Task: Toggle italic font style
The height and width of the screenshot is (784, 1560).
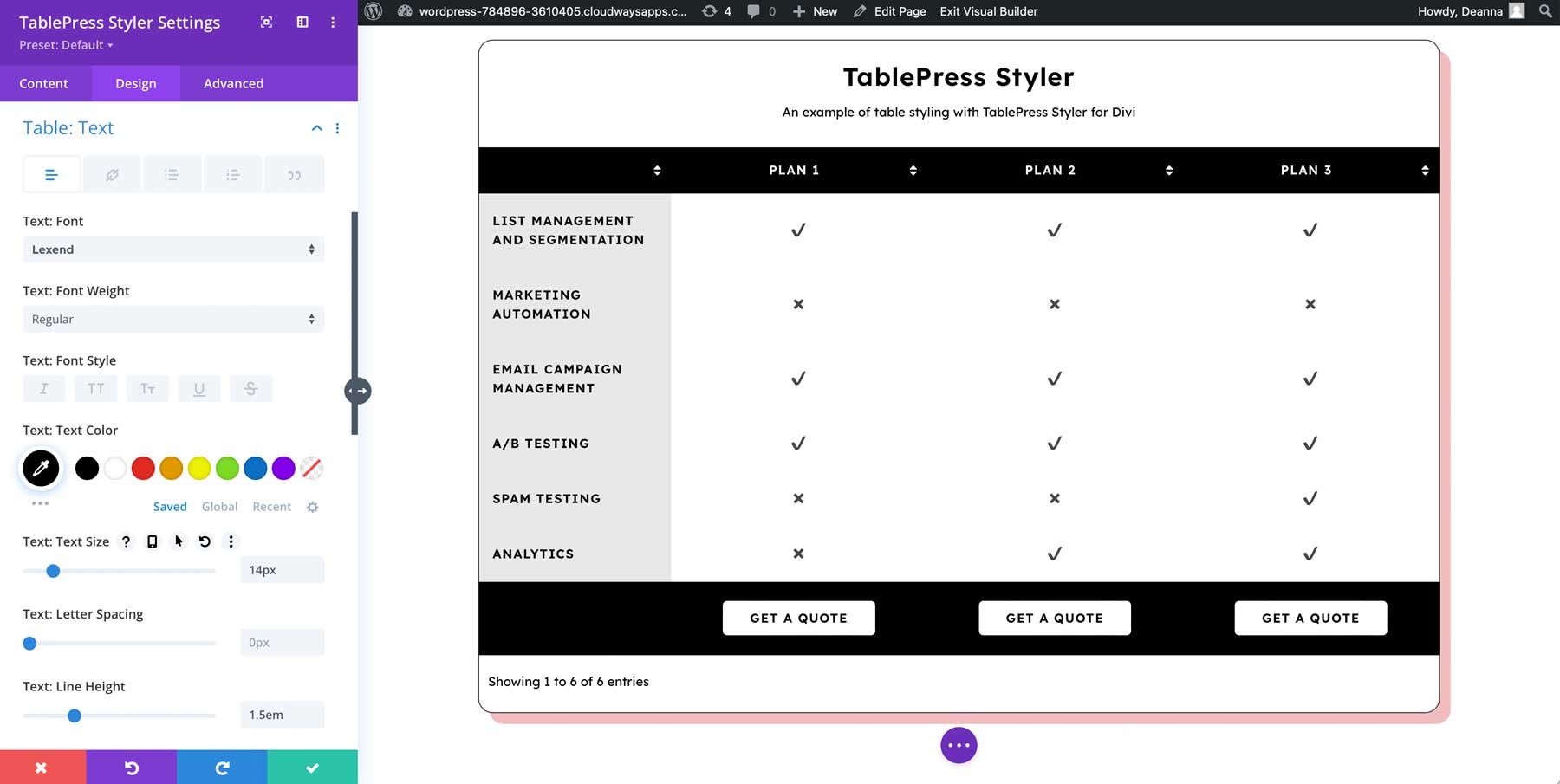Action: tap(43, 389)
